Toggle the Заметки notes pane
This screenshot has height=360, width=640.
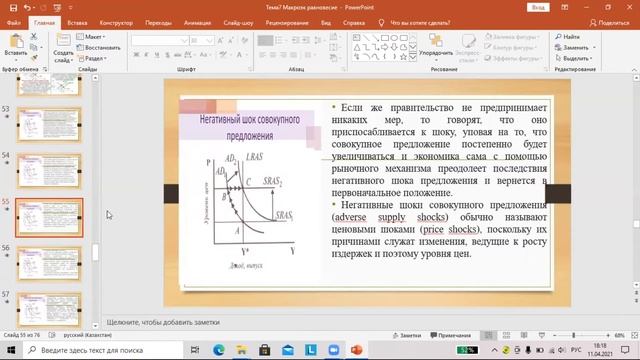click(x=407, y=335)
